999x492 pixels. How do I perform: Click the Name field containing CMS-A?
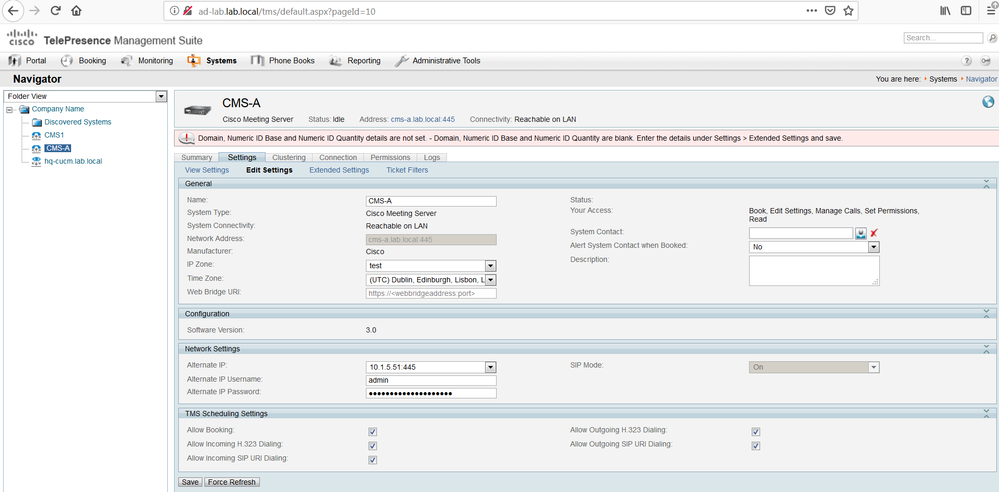(431, 201)
